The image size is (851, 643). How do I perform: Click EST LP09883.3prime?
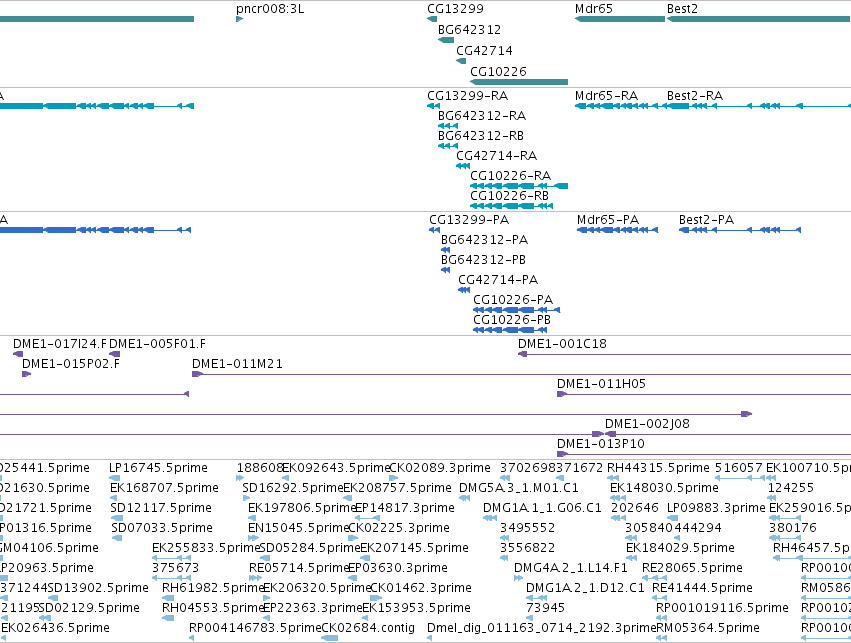(672, 518)
